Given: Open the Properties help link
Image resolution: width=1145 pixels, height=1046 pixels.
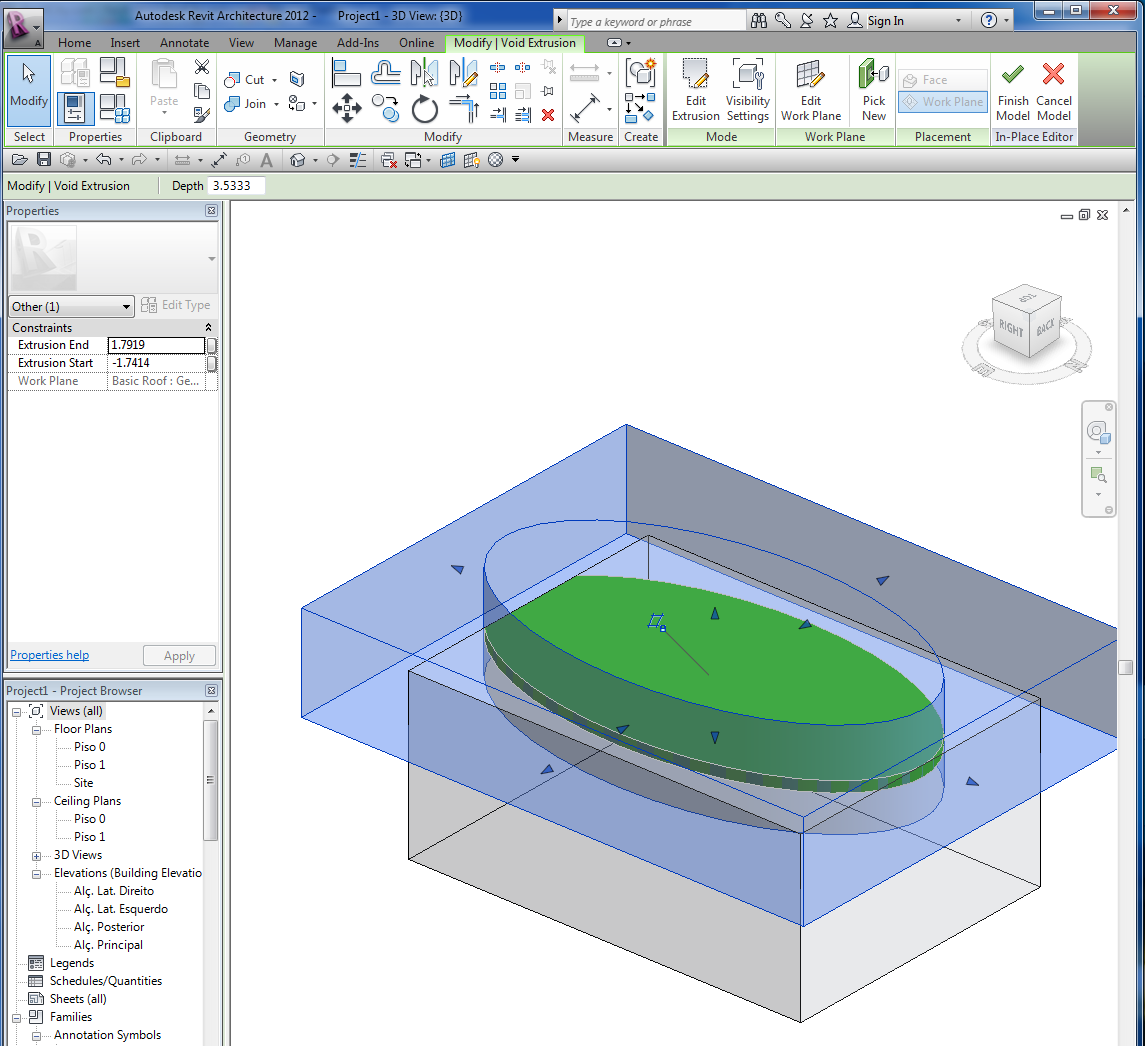Looking at the screenshot, I should (49, 654).
